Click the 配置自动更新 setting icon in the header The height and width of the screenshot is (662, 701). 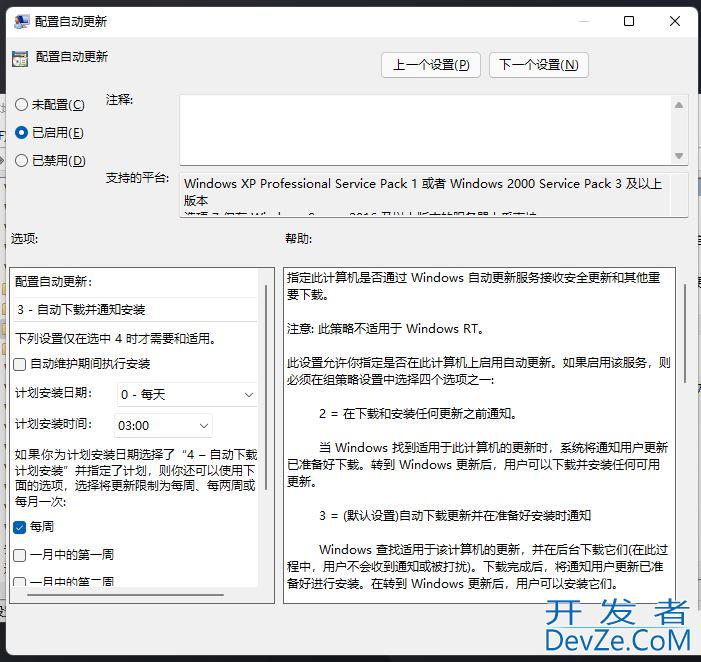tap(20, 59)
